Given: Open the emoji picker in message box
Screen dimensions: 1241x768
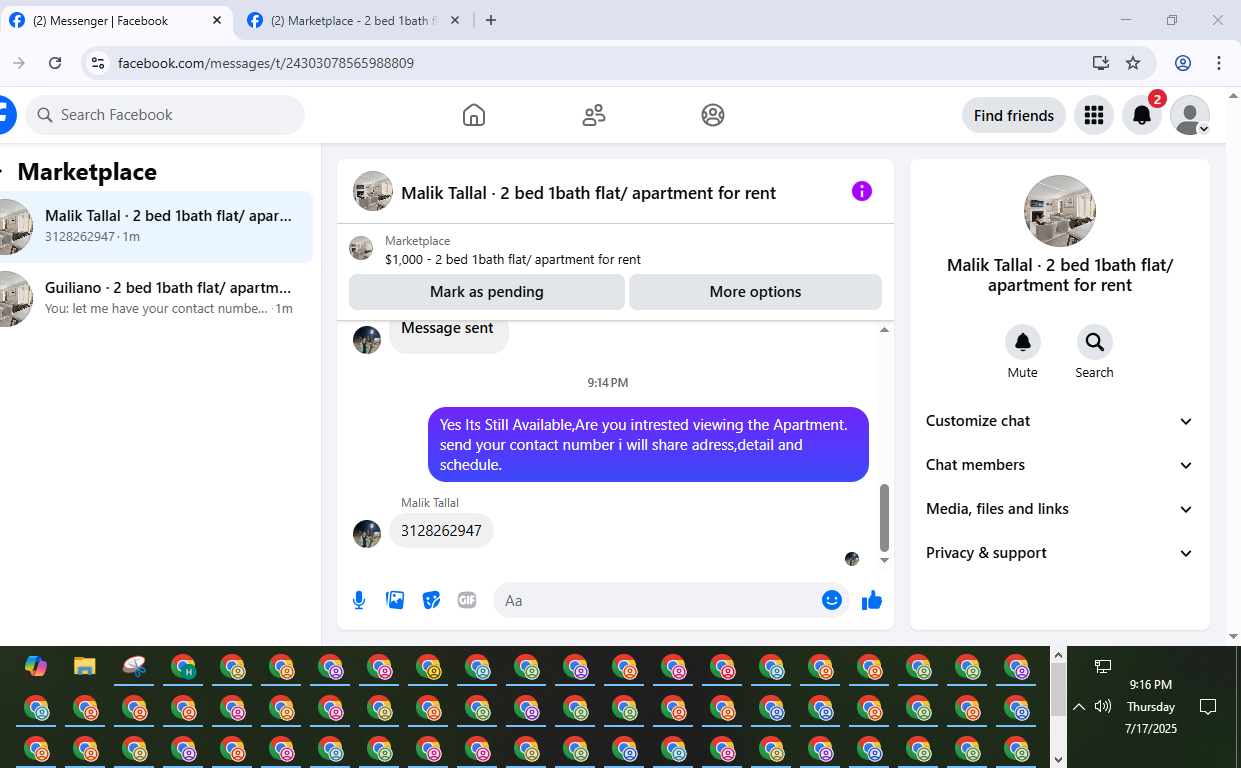Looking at the screenshot, I should point(832,600).
